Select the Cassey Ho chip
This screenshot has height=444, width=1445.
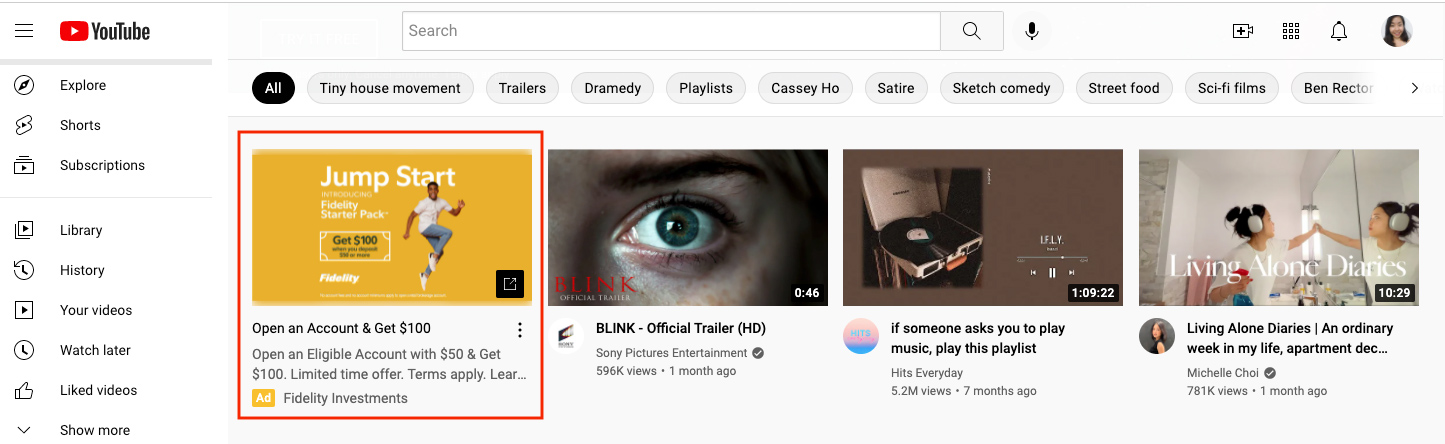pyautogui.click(x=805, y=88)
